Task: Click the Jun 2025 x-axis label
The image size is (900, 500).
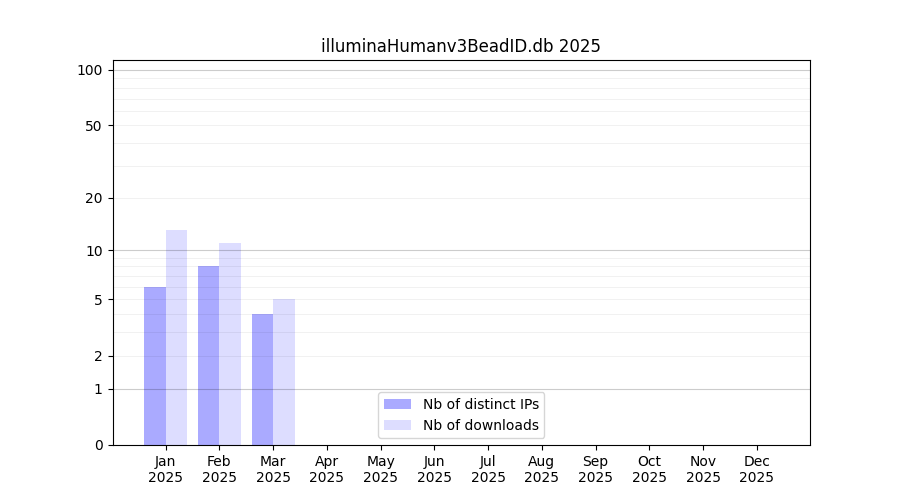Action: (x=434, y=469)
